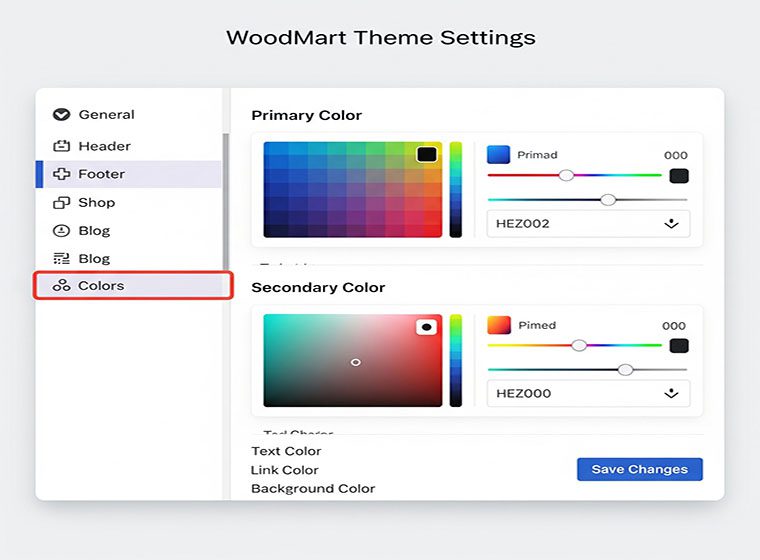Click the black handle in Primary Color grid
The height and width of the screenshot is (560, 760).
tap(427, 154)
